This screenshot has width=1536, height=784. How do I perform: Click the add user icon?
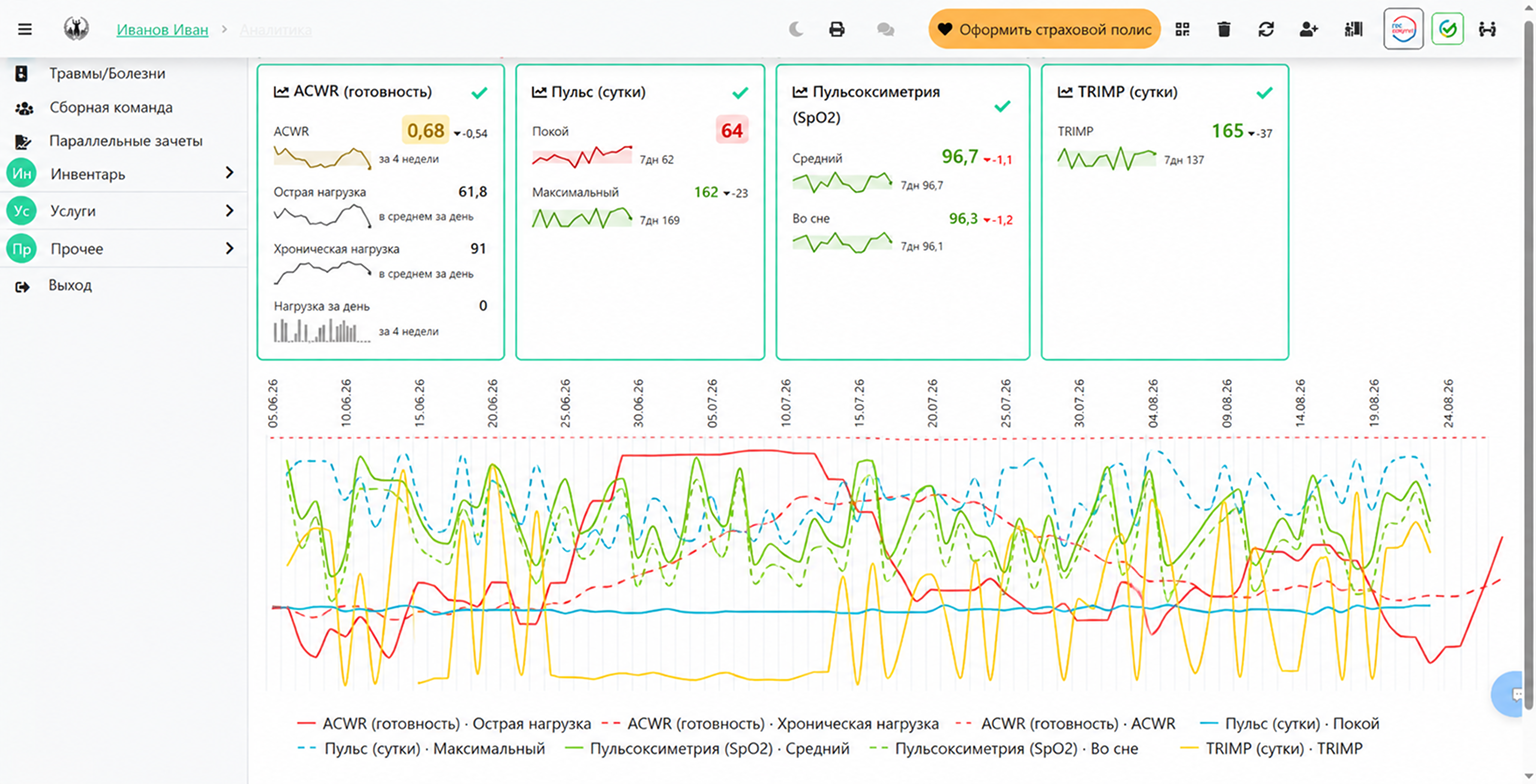coord(1309,29)
